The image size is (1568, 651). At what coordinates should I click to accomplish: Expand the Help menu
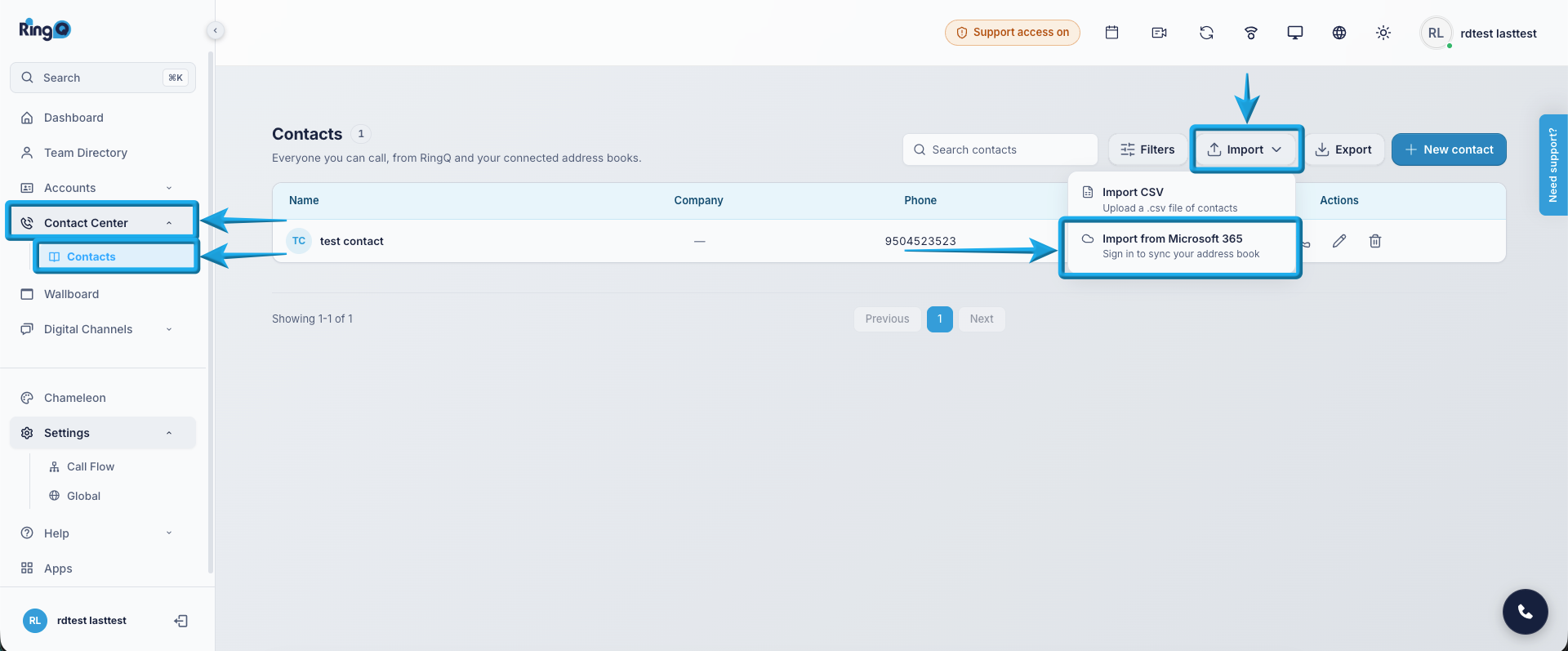(x=103, y=533)
